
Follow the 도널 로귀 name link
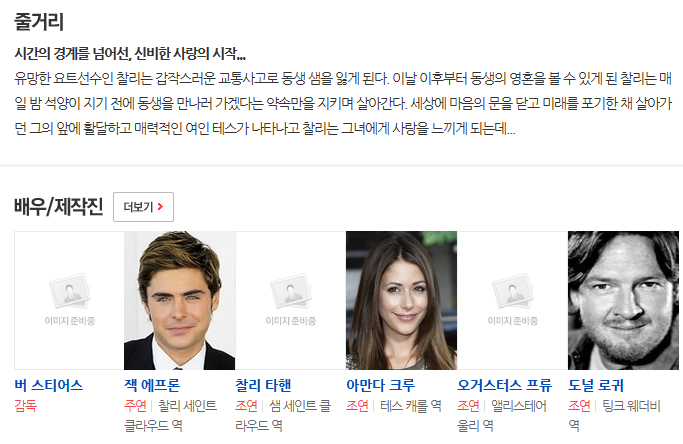pos(595,385)
